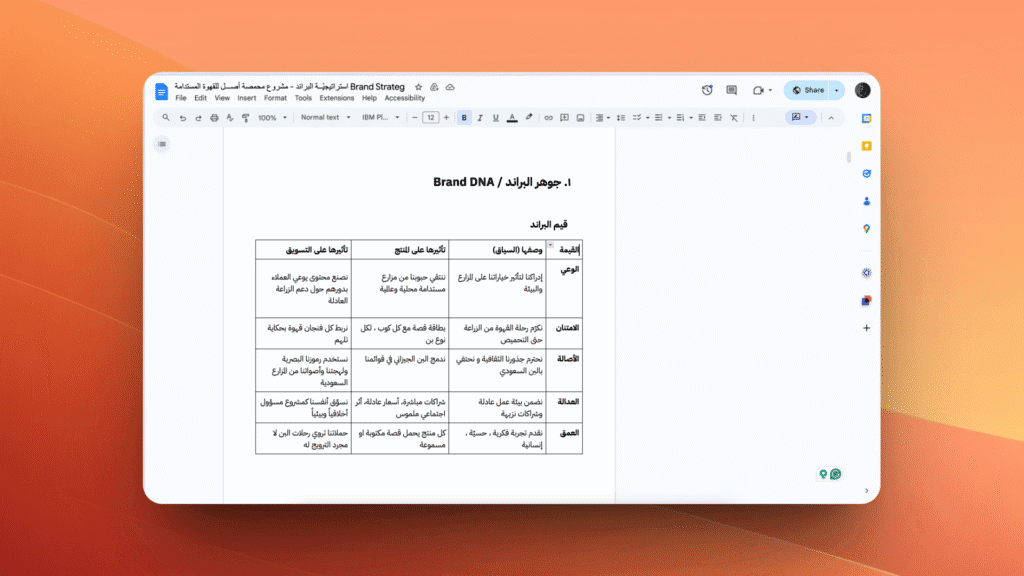Open the text alignment dropdown
The height and width of the screenshot is (576, 1024).
coord(603,118)
